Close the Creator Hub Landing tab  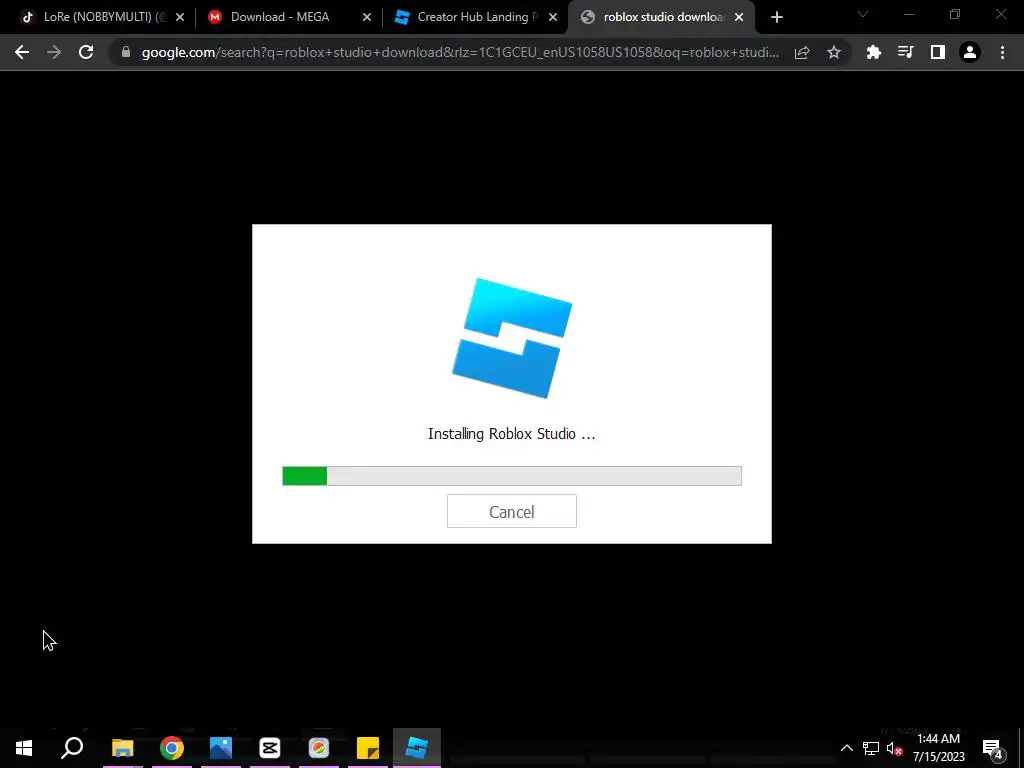[x=552, y=18]
